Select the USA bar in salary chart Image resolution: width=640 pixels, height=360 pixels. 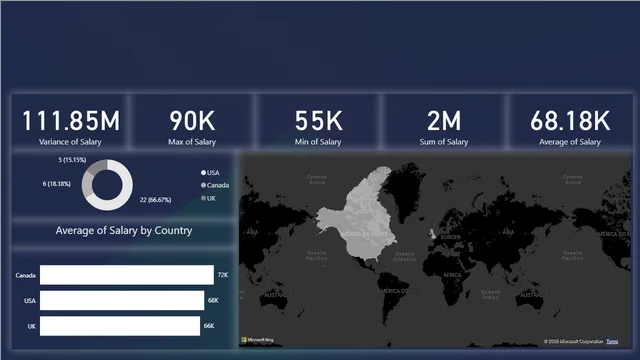click(122, 300)
